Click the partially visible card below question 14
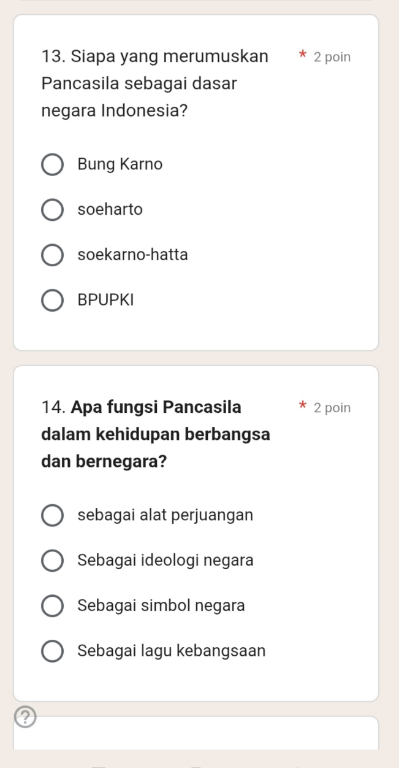The height and width of the screenshot is (768, 399). tap(196, 733)
